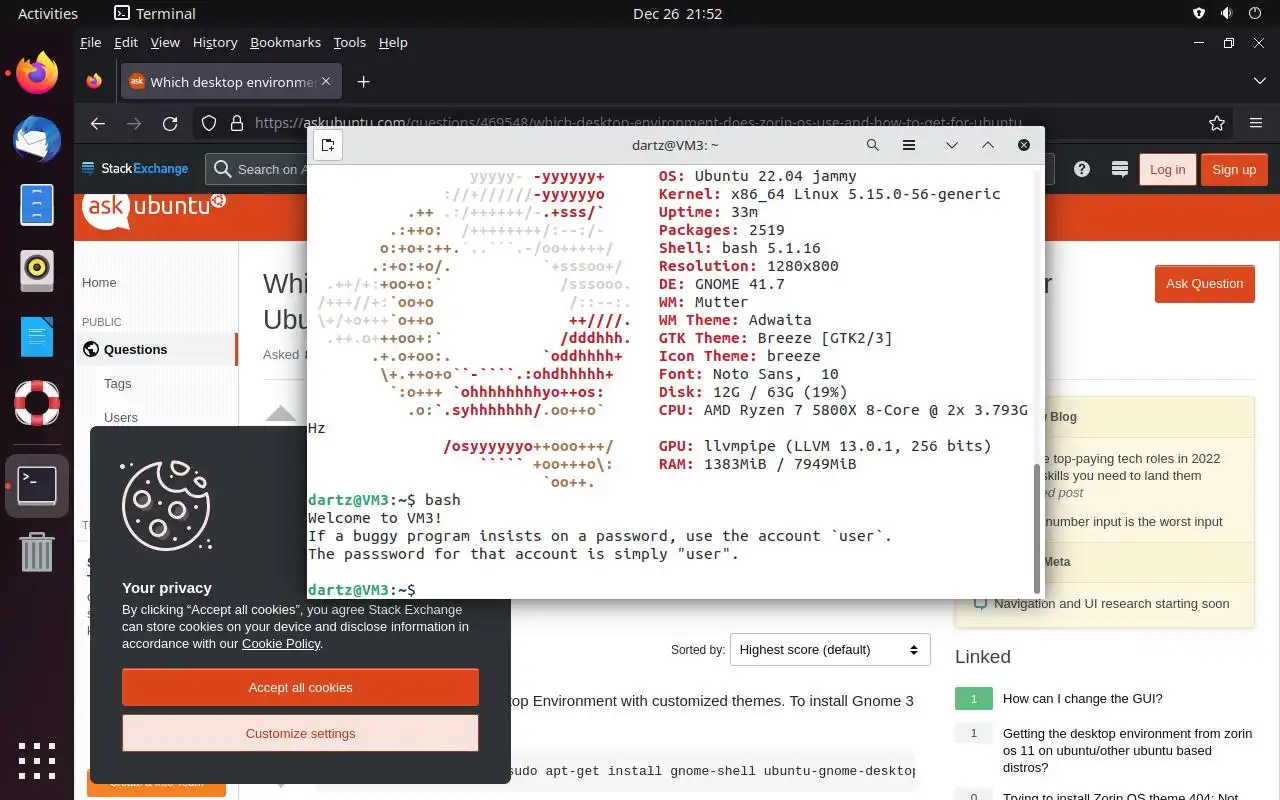Open linked question about Zorin 11 desktop environment
The height and width of the screenshot is (800, 1280).
(x=1127, y=751)
